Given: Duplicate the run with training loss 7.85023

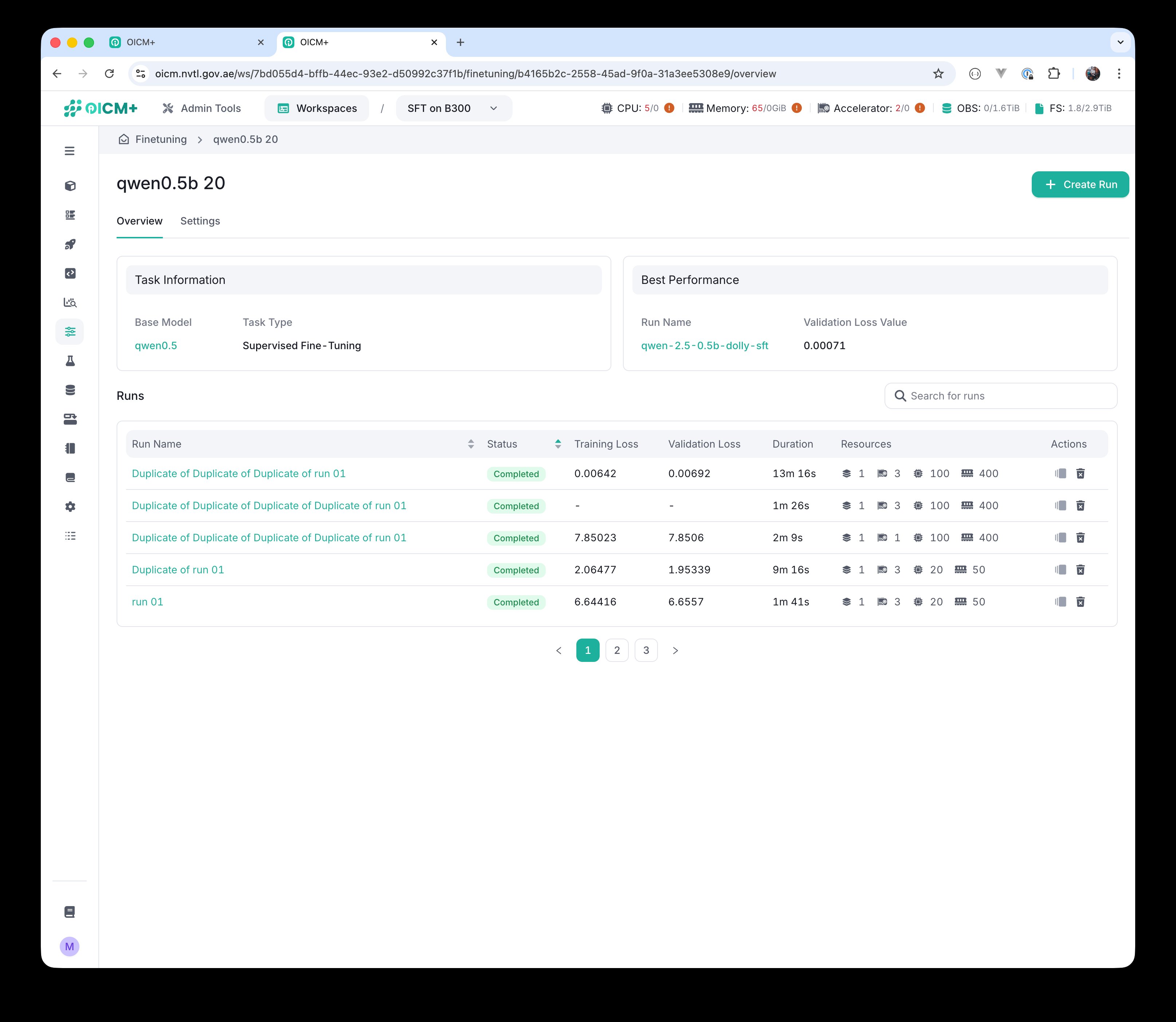Looking at the screenshot, I should [x=1060, y=538].
